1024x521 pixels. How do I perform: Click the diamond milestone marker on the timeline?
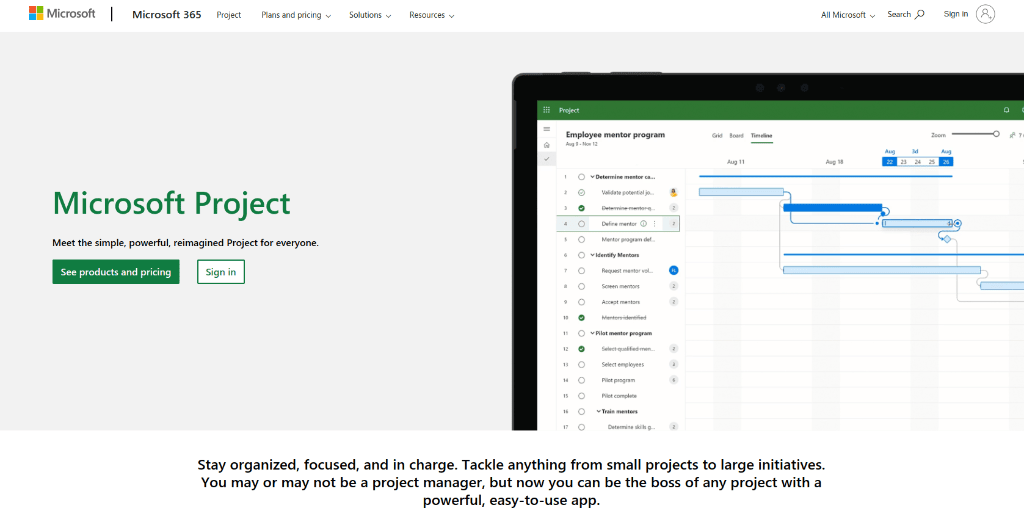(x=947, y=240)
